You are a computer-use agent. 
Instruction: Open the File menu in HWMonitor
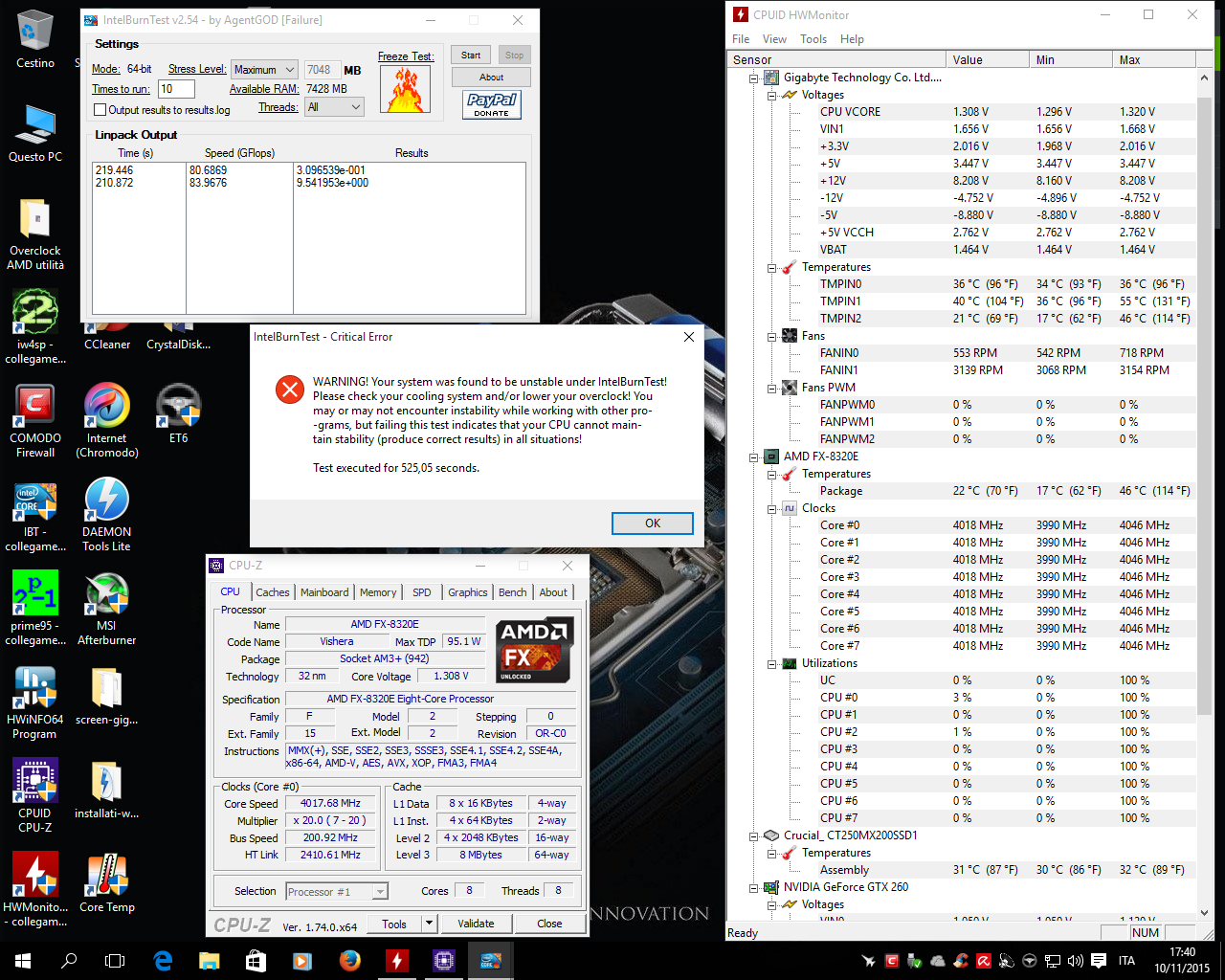click(x=741, y=39)
